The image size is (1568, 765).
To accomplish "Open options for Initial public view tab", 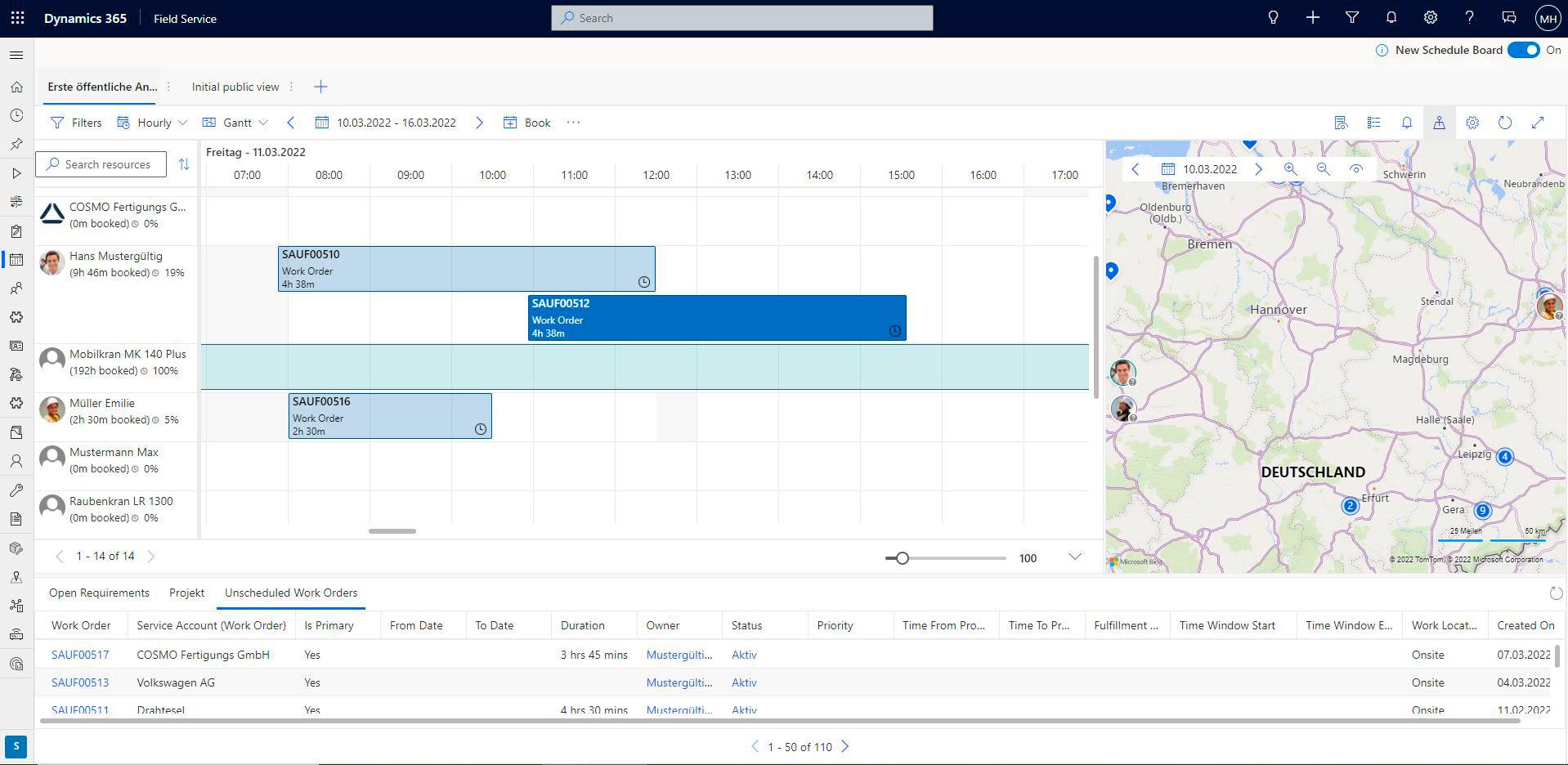I will [x=292, y=87].
